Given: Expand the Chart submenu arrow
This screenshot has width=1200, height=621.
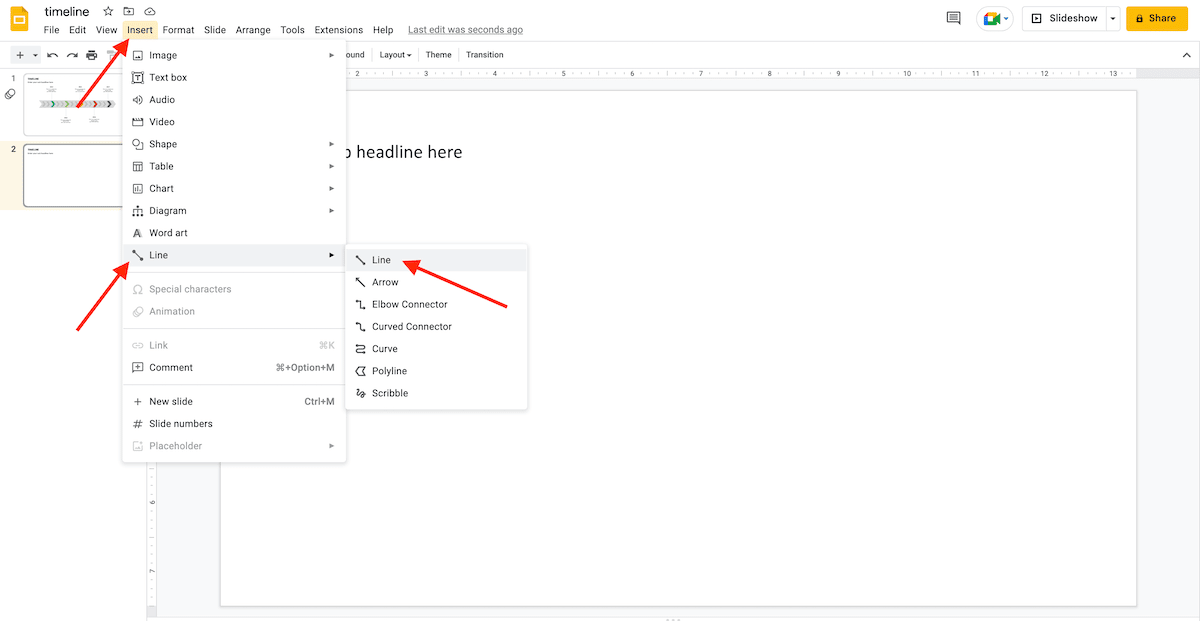Looking at the screenshot, I should pyautogui.click(x=332, y=188).
